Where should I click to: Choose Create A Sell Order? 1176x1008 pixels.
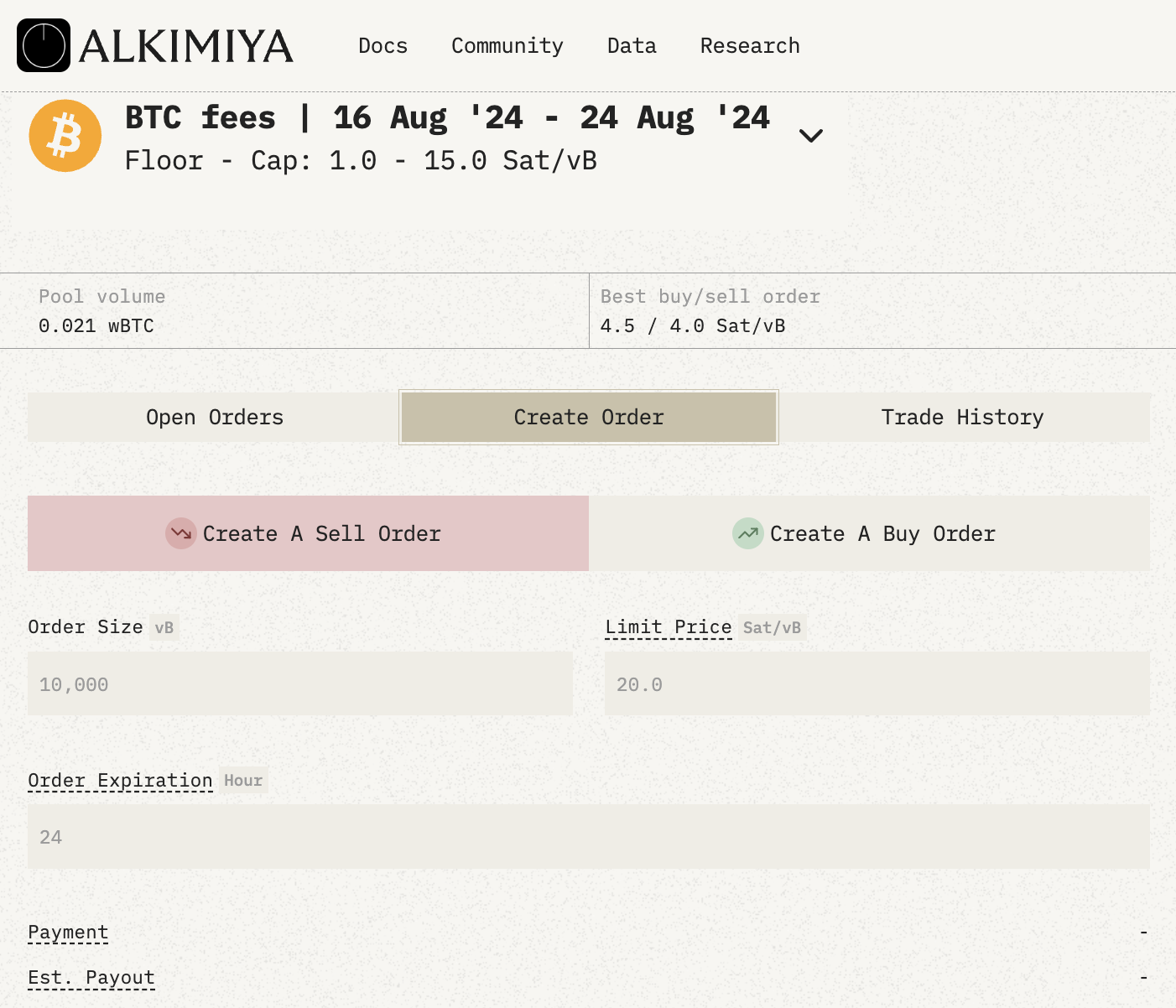[x=309, y=533]
